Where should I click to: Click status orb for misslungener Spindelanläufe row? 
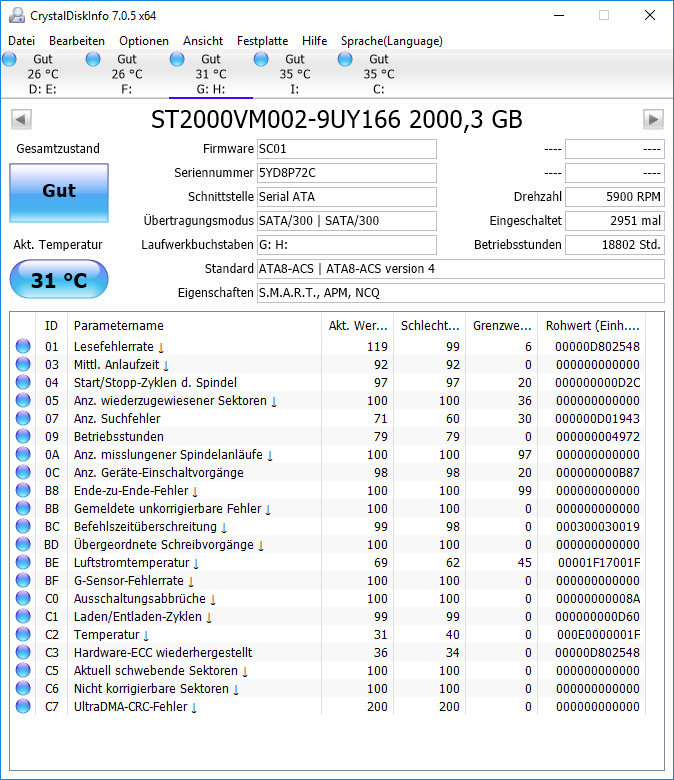click(x=23, y=454)
